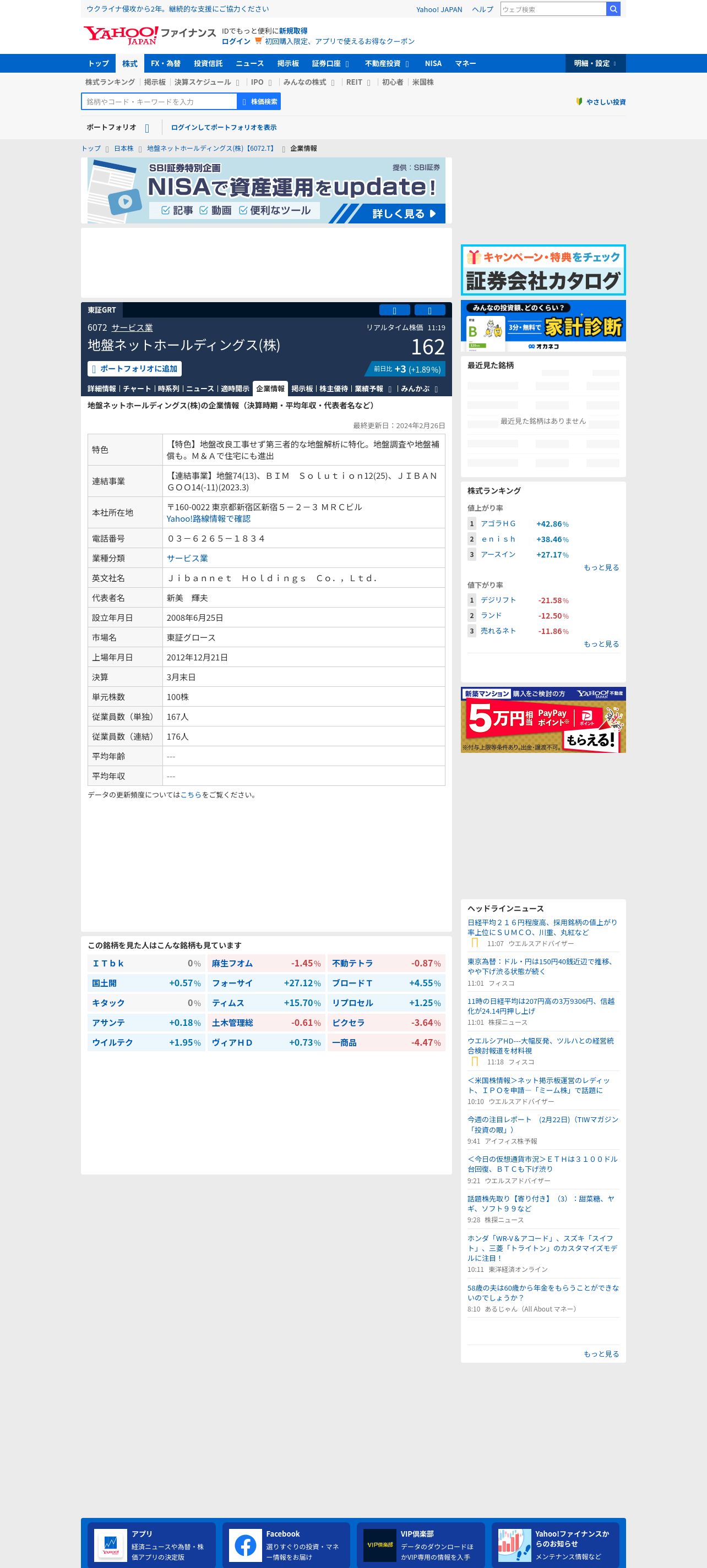Viewport: 707px width, 1568px height.
Task: Open ウエルシアHD headline news article
Action: pyautogui.click(x=541, y=1046)
